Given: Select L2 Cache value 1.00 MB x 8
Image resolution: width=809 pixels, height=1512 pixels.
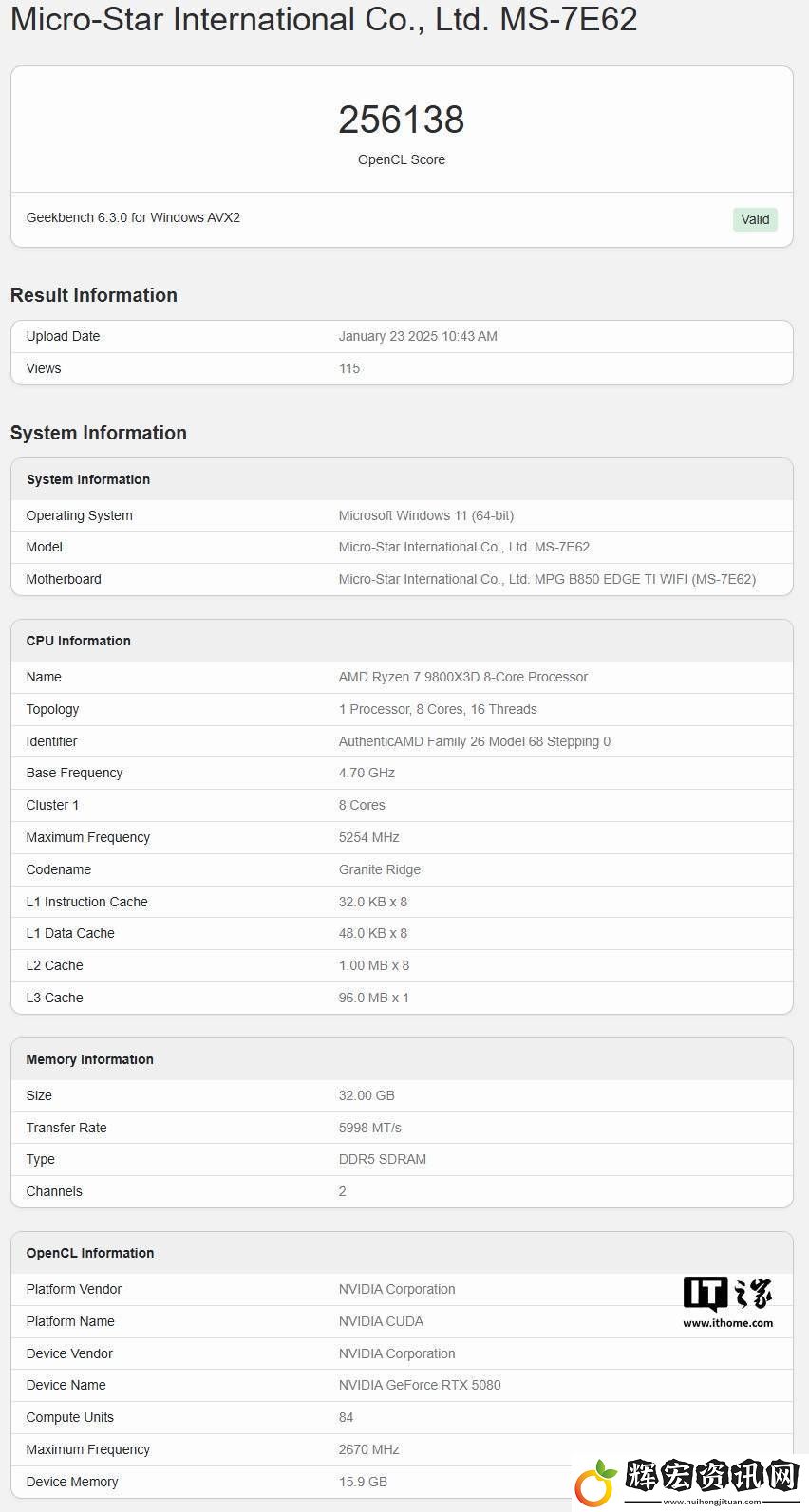Looking at the screenshot, I should pos(374,965).
